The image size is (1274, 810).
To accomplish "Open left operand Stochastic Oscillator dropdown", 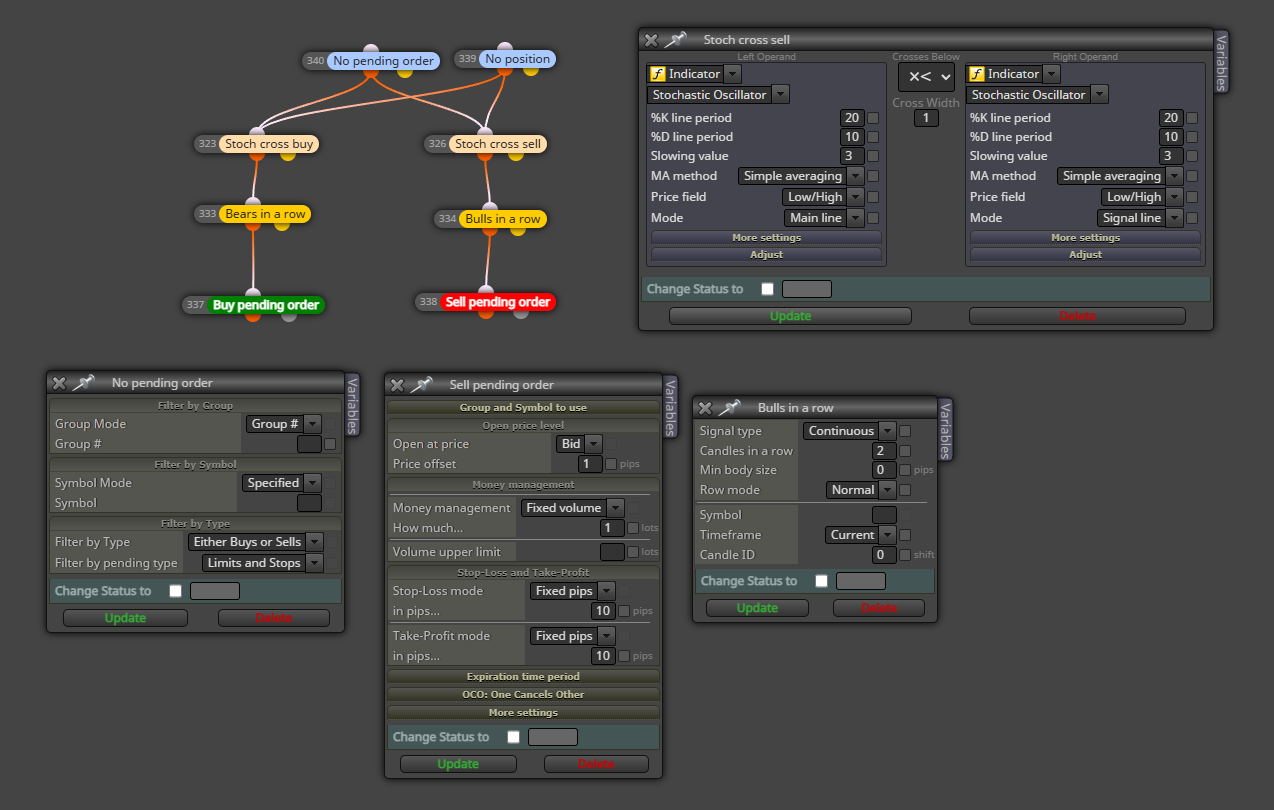I will pyautogui.click(x=718, y=95).
